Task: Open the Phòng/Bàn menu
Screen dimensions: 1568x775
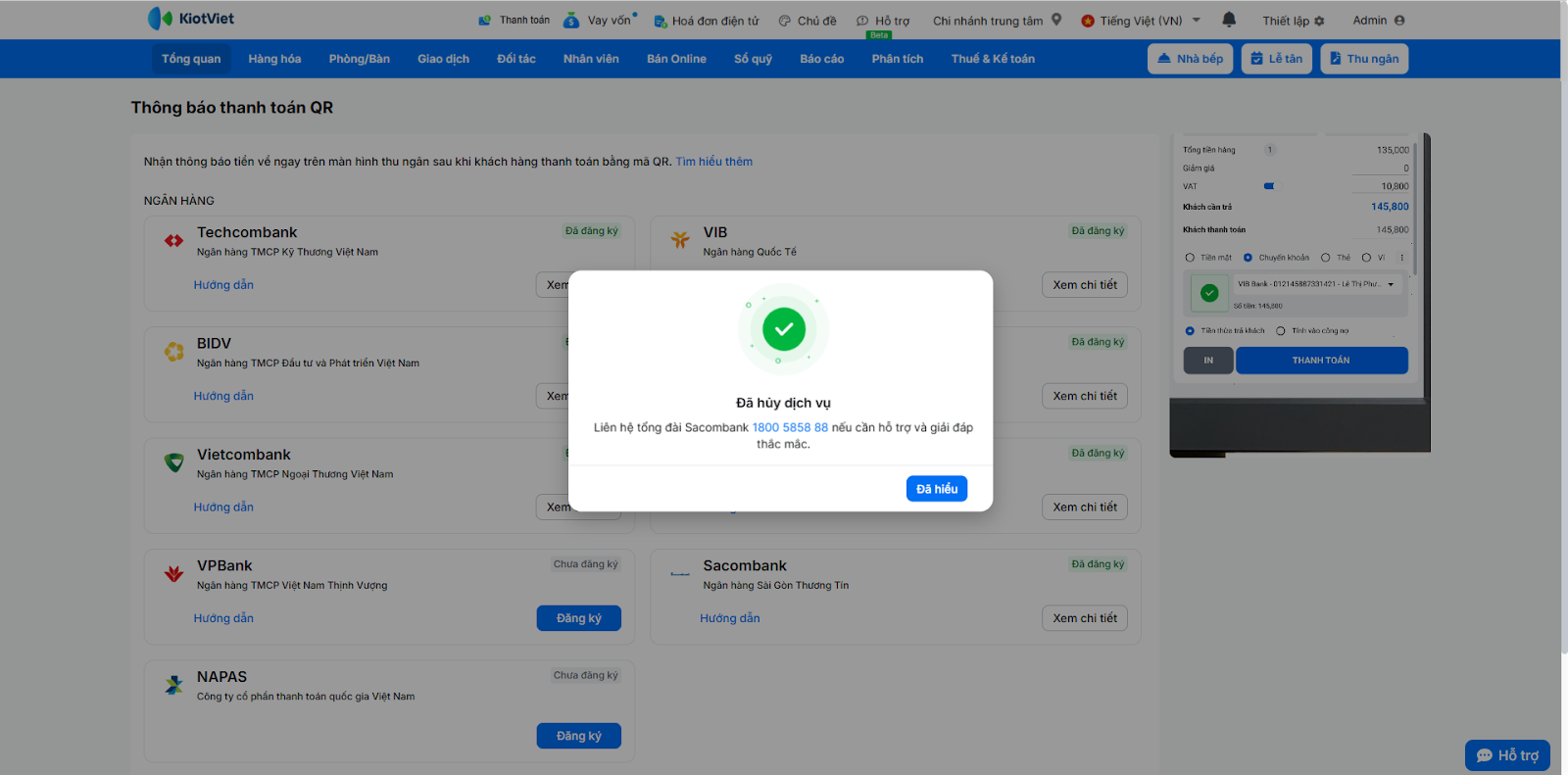Action: coord(360,59)
